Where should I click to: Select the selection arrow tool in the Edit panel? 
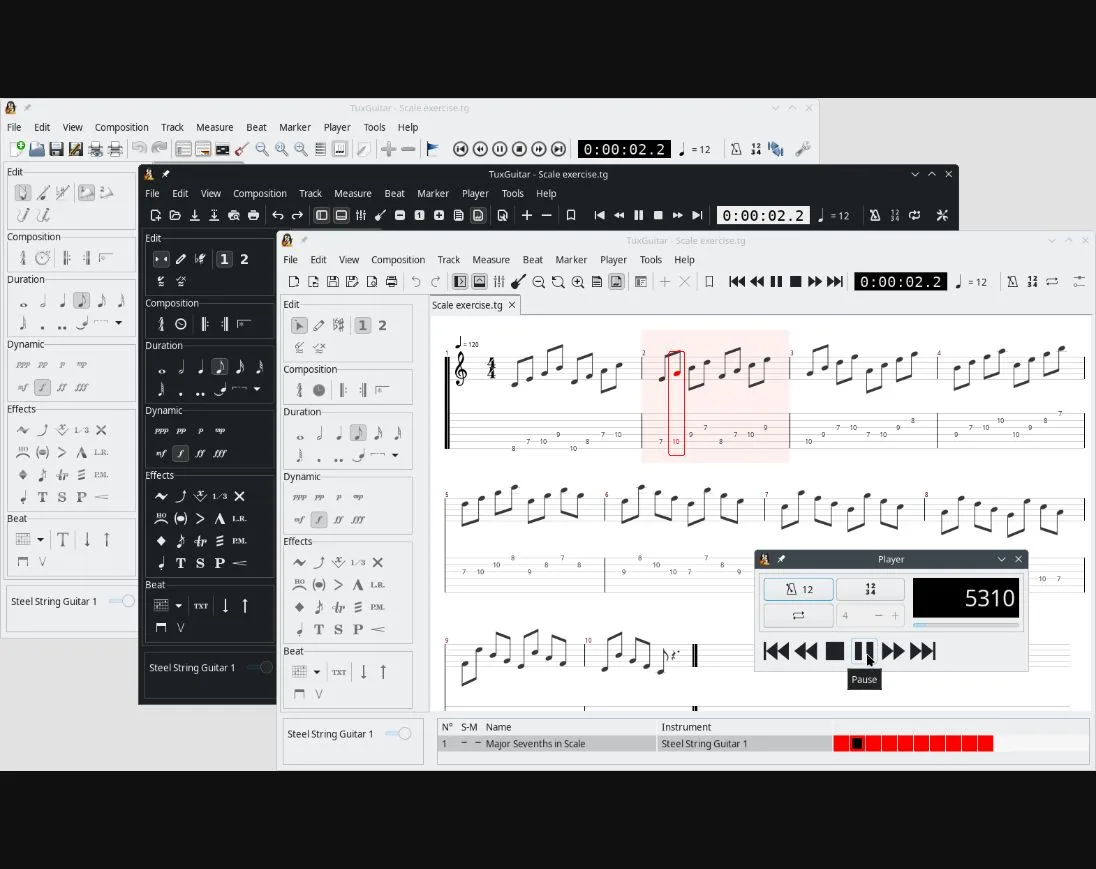tap(299, 326)
